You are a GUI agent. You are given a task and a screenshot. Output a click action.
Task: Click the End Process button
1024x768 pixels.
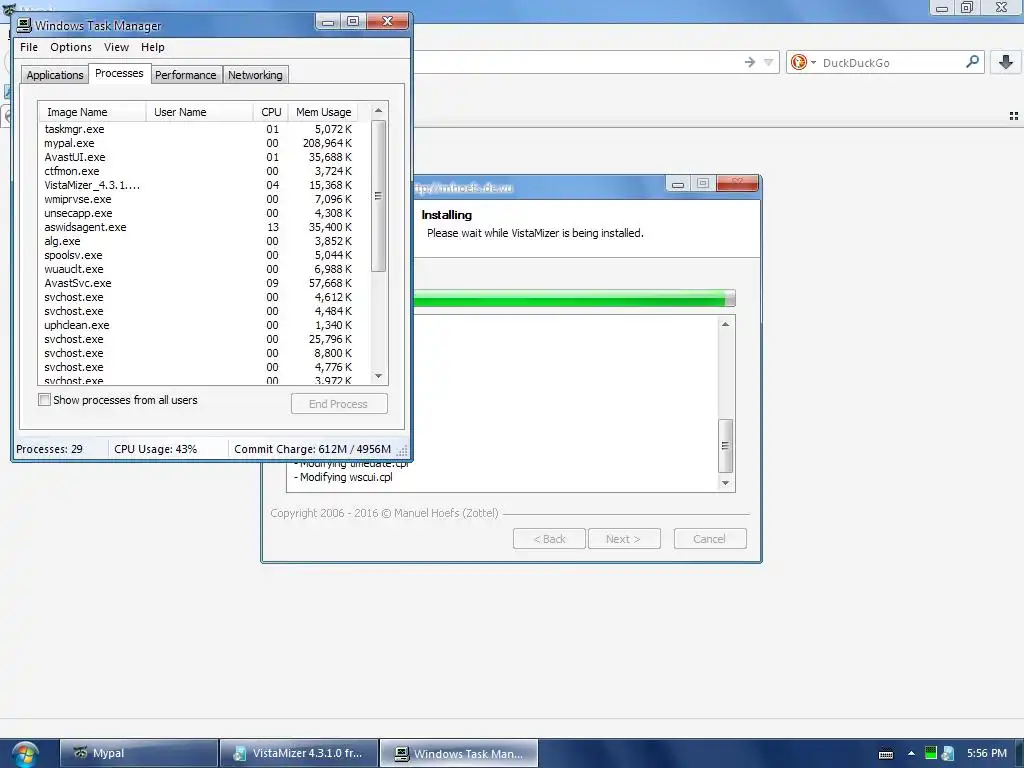[x=339, y=404]
